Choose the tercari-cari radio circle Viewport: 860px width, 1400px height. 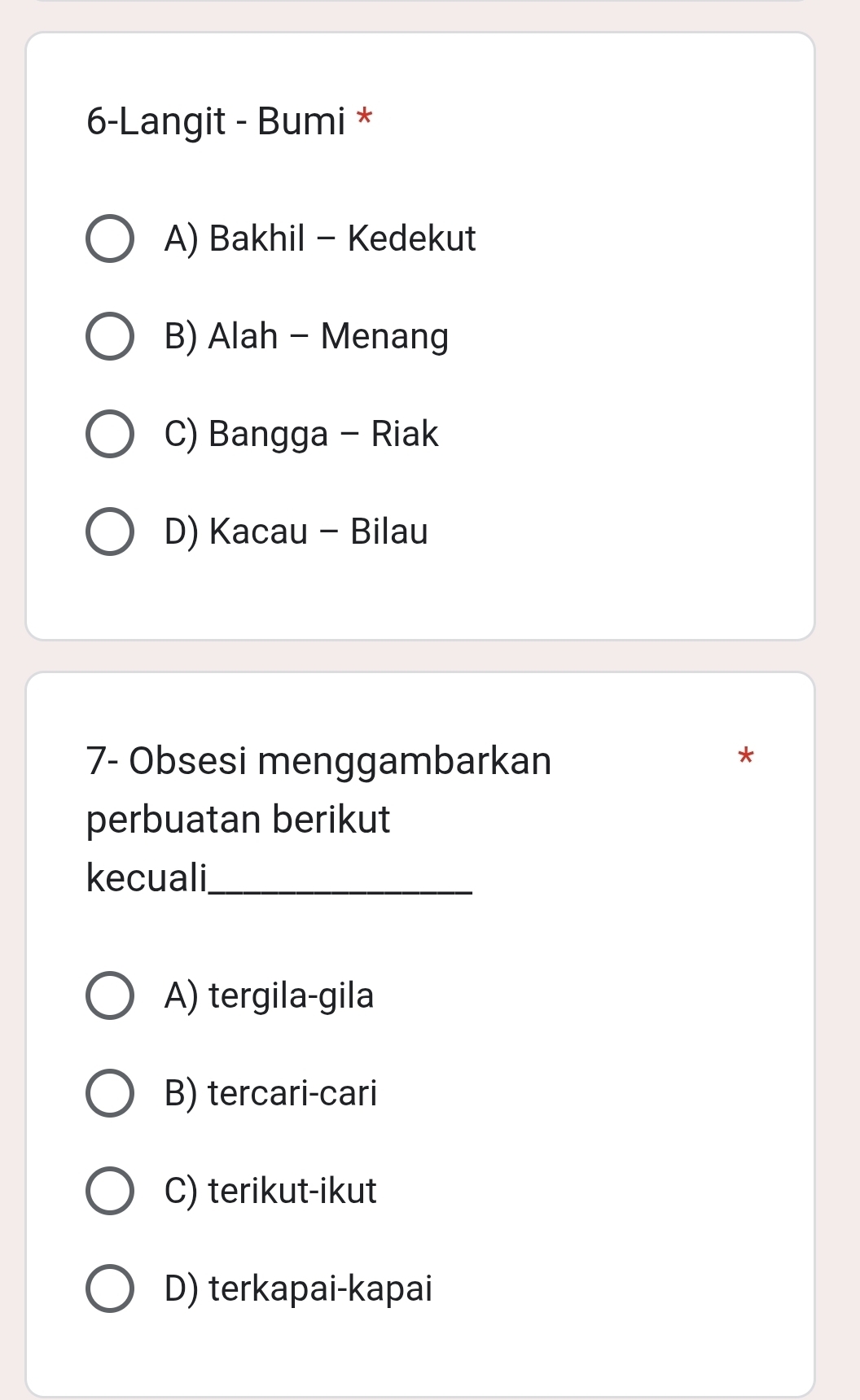coord(110,1093)
